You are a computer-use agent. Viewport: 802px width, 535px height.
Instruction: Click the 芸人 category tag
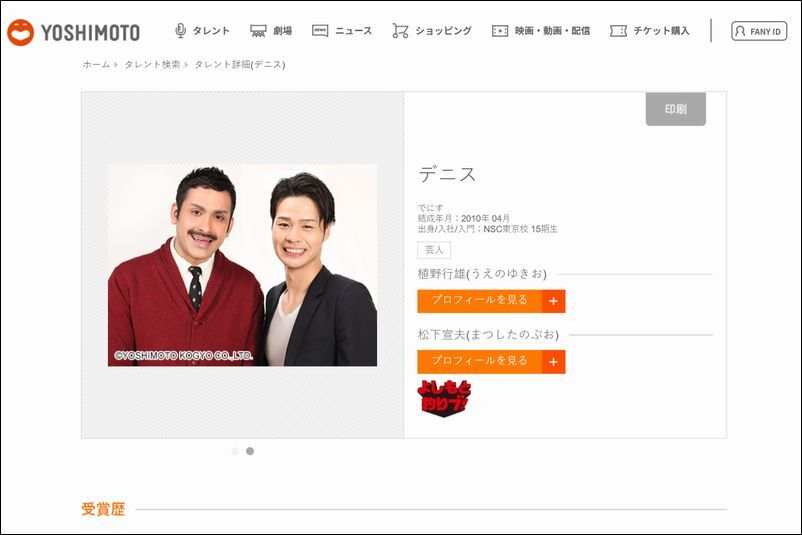click(x=434, y=250)
